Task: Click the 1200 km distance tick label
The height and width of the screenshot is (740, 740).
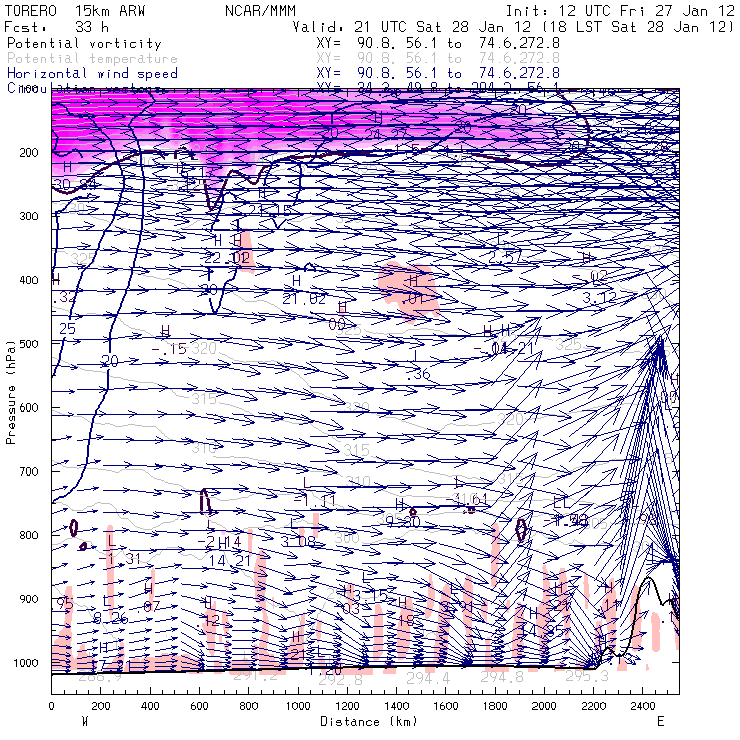Action: (347, 706)
